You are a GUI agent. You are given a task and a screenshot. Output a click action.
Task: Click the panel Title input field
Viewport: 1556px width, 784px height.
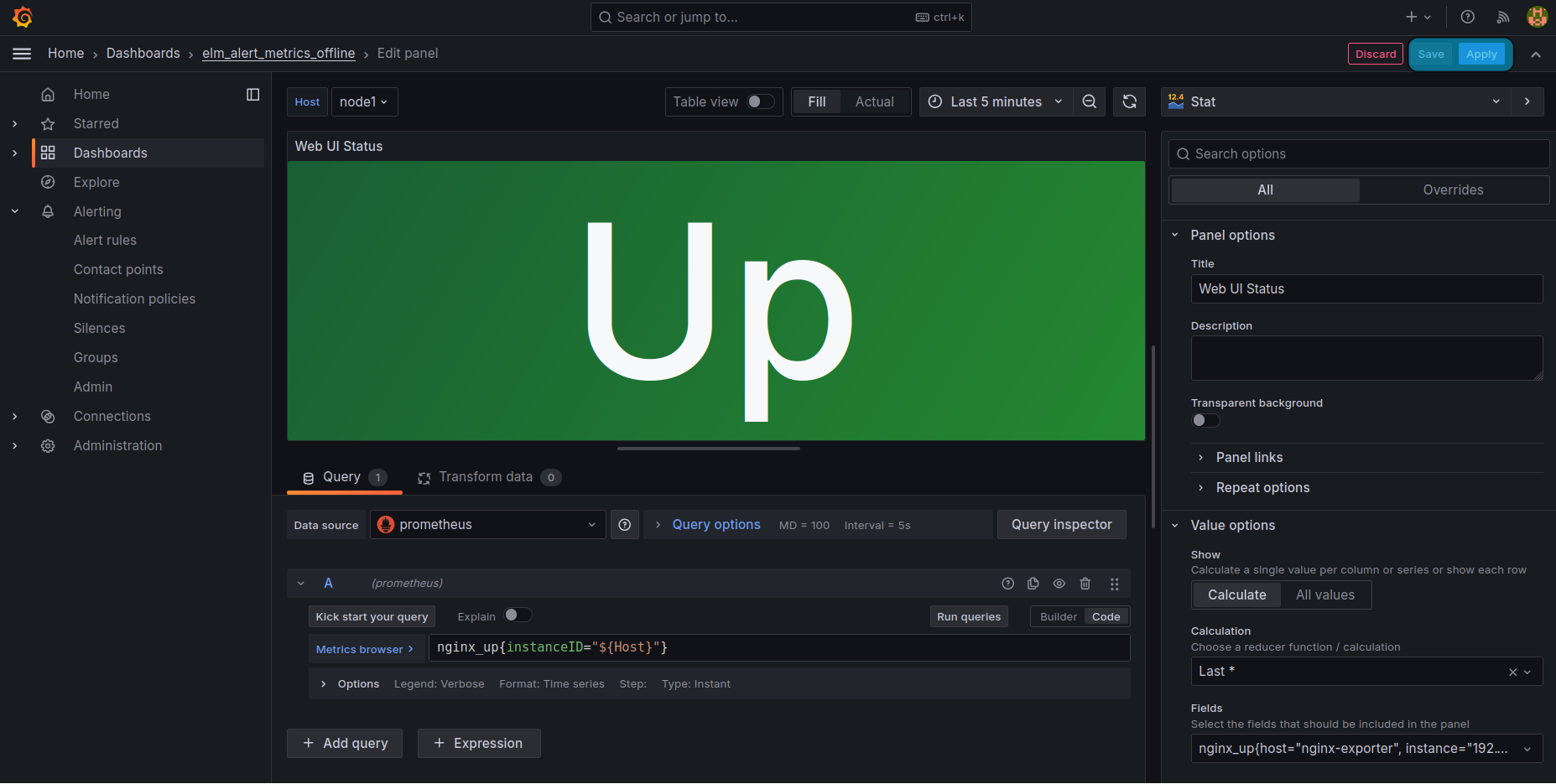[x=1366, y=289]
